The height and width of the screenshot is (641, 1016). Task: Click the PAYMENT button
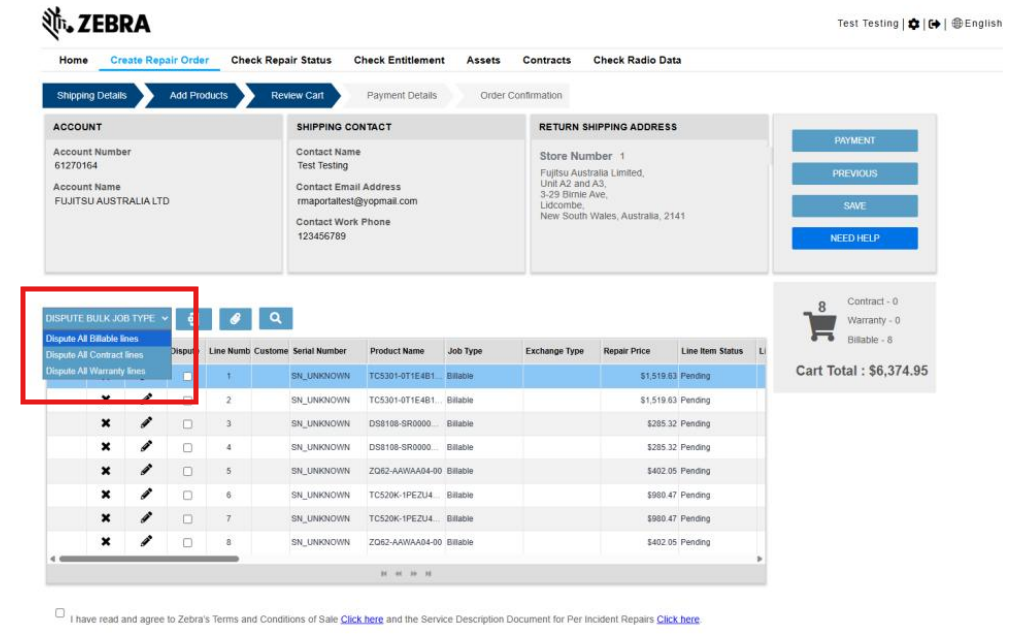coord(855,141)
